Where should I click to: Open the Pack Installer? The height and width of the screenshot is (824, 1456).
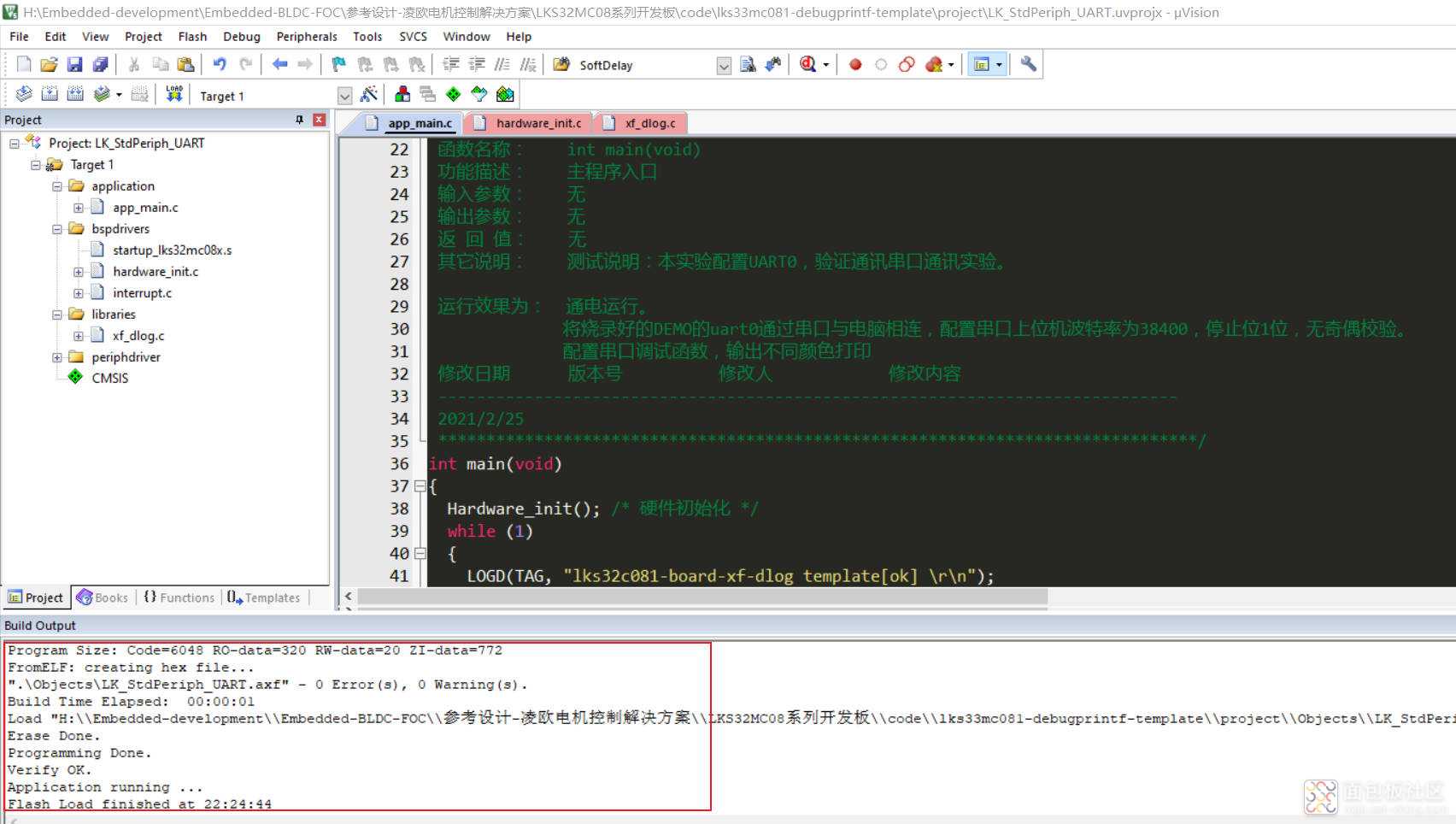pos(505,94)
